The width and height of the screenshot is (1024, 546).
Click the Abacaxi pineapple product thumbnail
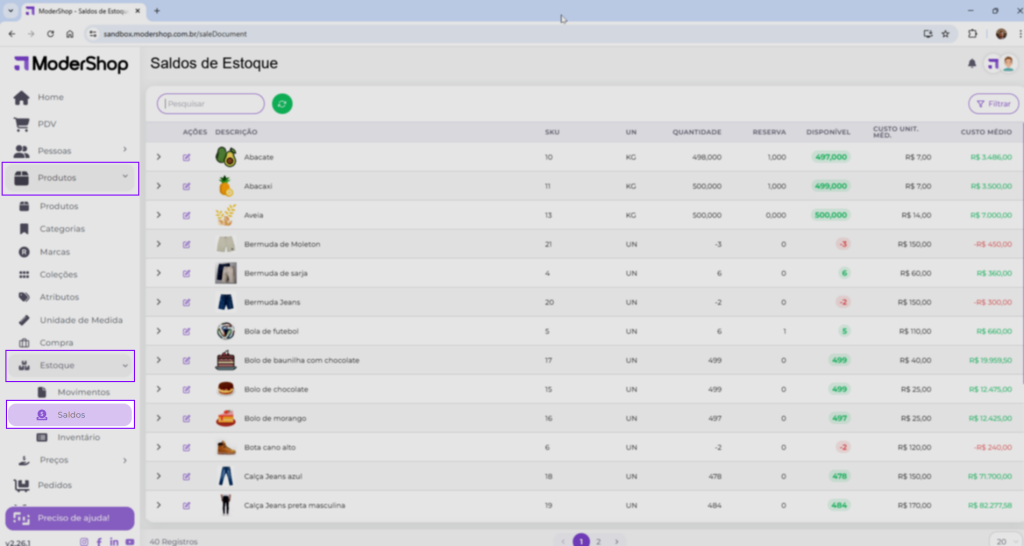pyautogui.click(x=226, y=186)
